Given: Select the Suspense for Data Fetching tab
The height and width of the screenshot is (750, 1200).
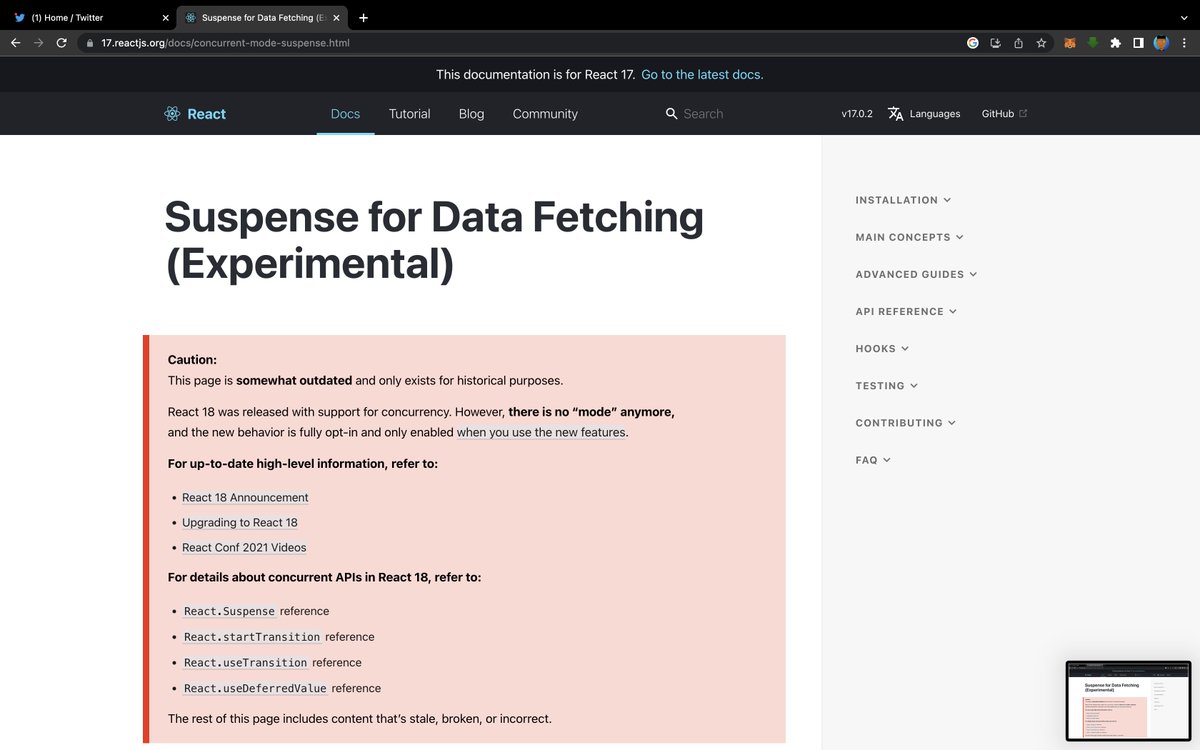Looking at the screenshot, I should tap(263, 18).
